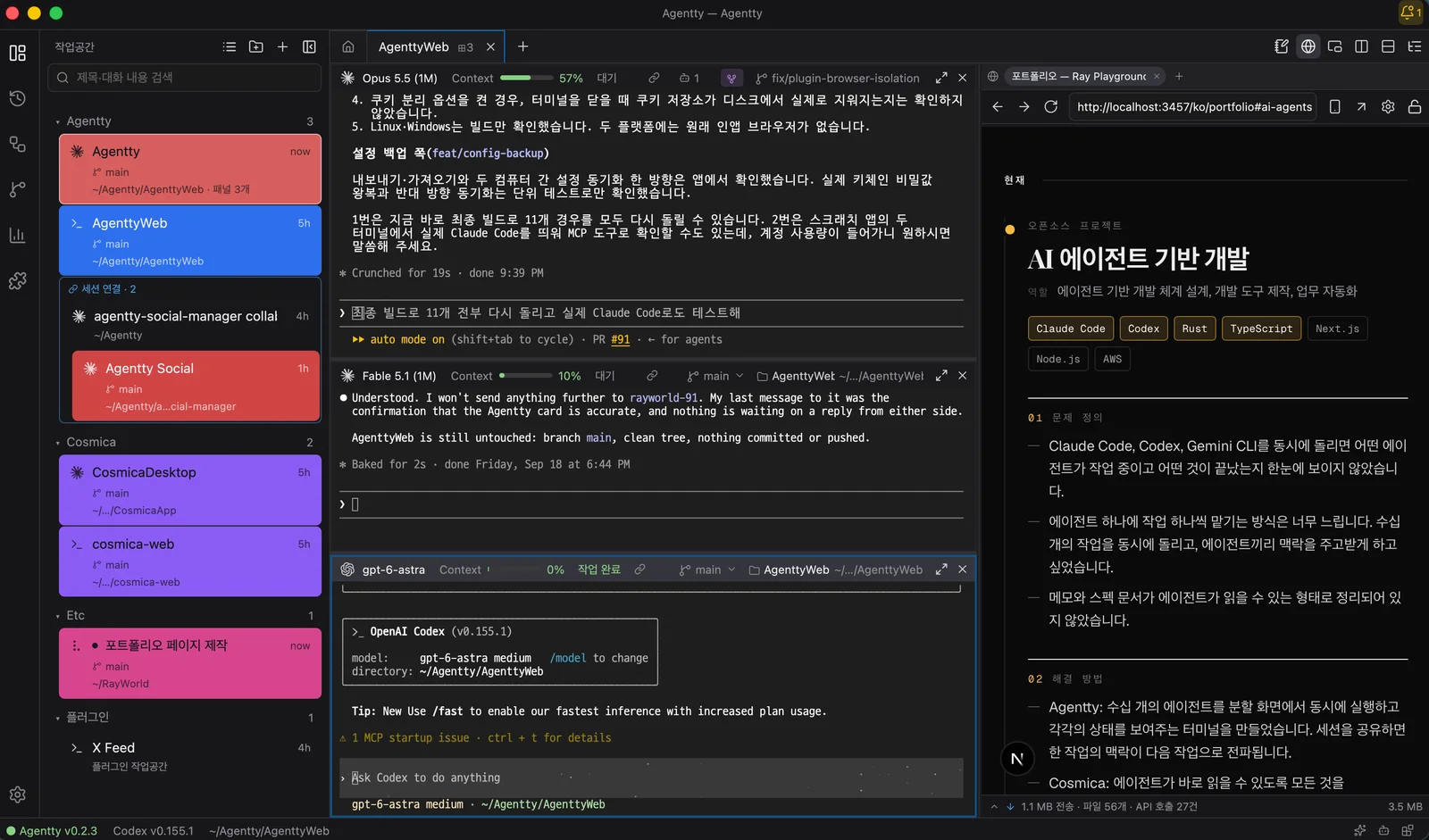Switch to stacked rows layout
The width and height of the screenshot is (1429, 840).
point(1388,46)
